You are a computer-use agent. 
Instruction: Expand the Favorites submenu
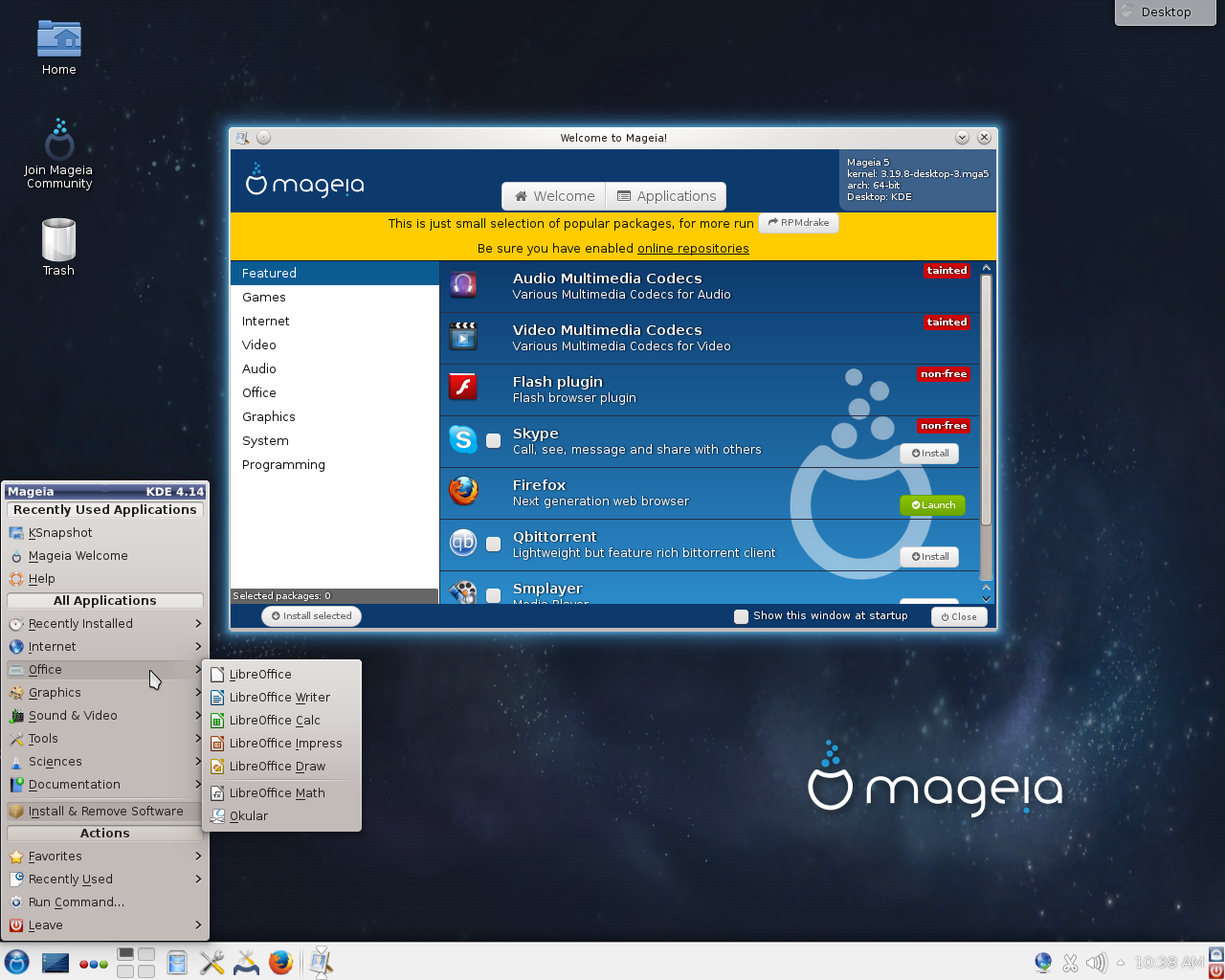[105, 857]
